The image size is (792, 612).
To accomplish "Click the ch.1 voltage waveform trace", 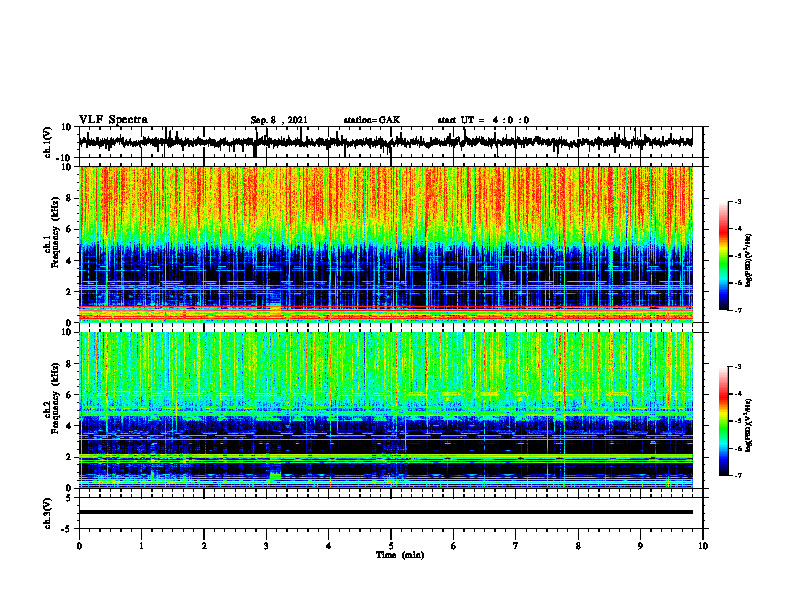I will pyautogui.click(x=385, y=142).
